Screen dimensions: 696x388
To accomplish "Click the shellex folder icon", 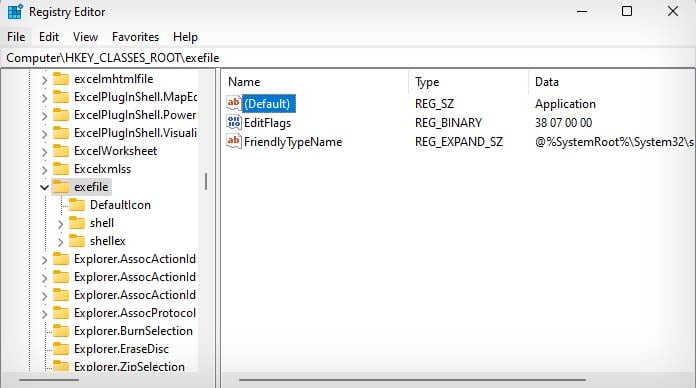I will point(77,241).
